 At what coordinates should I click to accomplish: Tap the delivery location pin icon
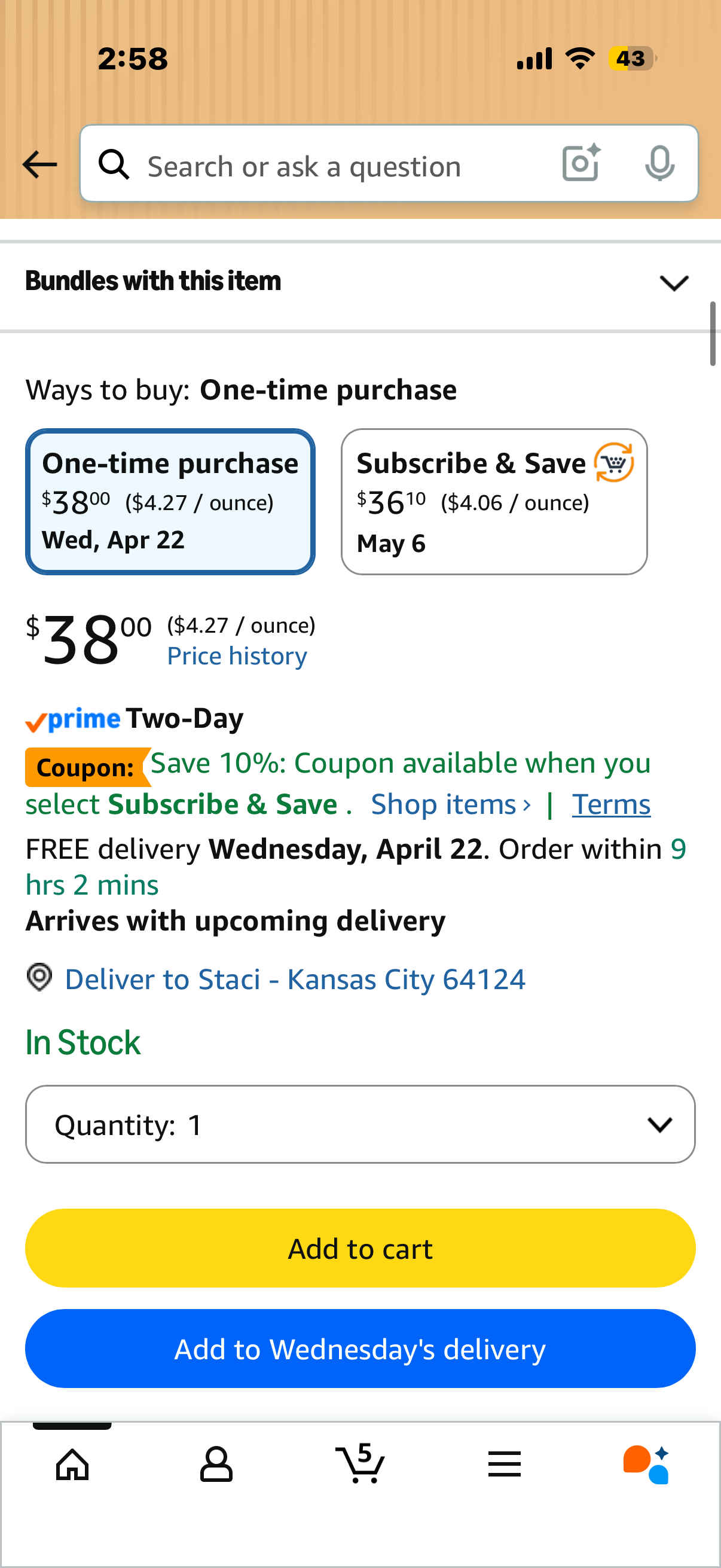click(x=39, y=978)
